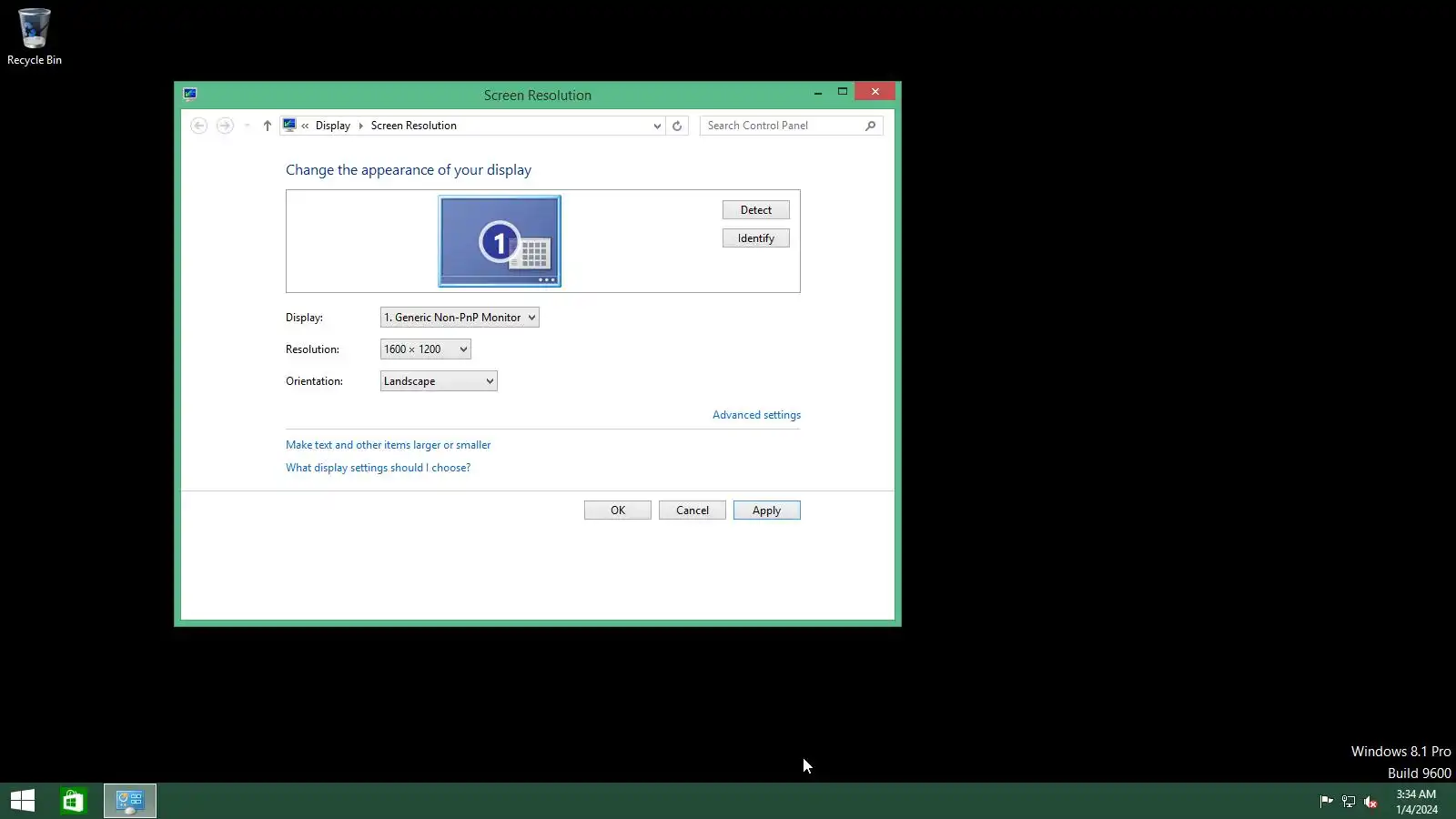Open 'What display settings should I choose?' link
This screenshot has height=819, width=1456.
pos(379,468)
